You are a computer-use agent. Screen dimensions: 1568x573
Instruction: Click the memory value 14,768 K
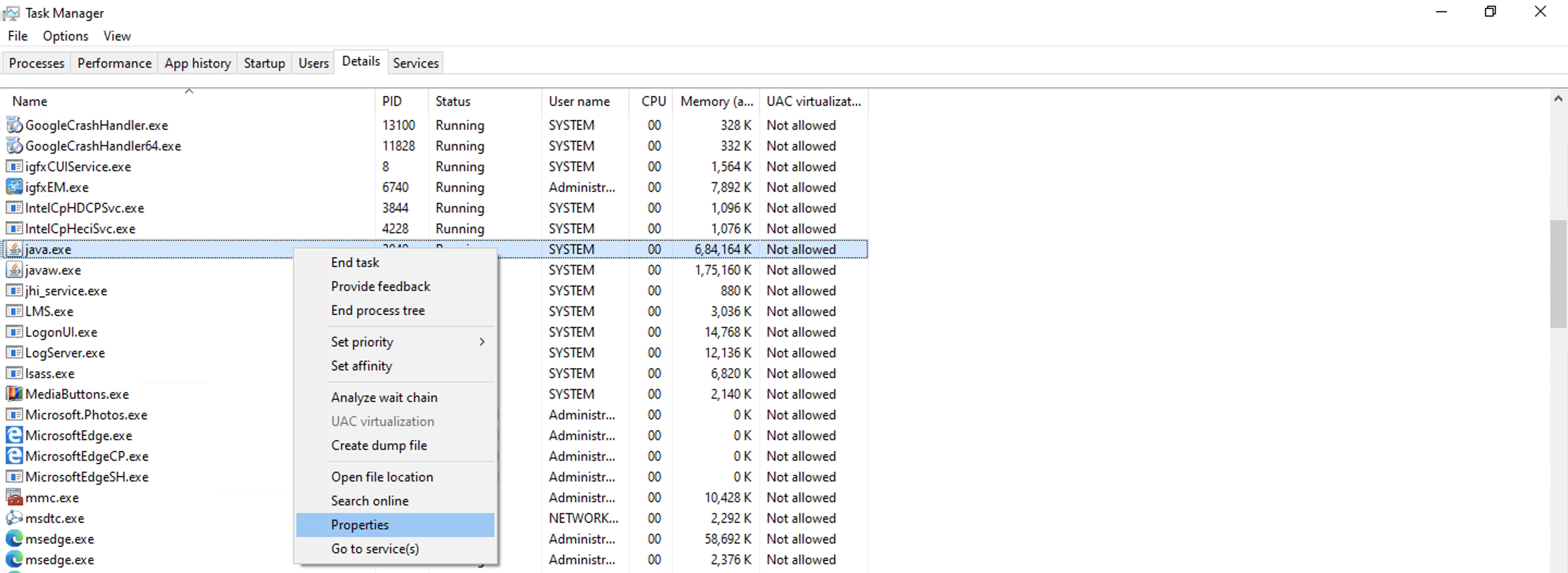pos(728,332)
